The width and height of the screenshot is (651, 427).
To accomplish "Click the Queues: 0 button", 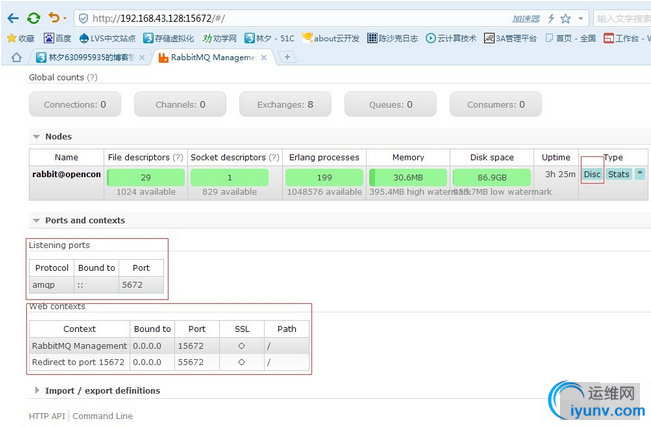I will click(391, 104).
